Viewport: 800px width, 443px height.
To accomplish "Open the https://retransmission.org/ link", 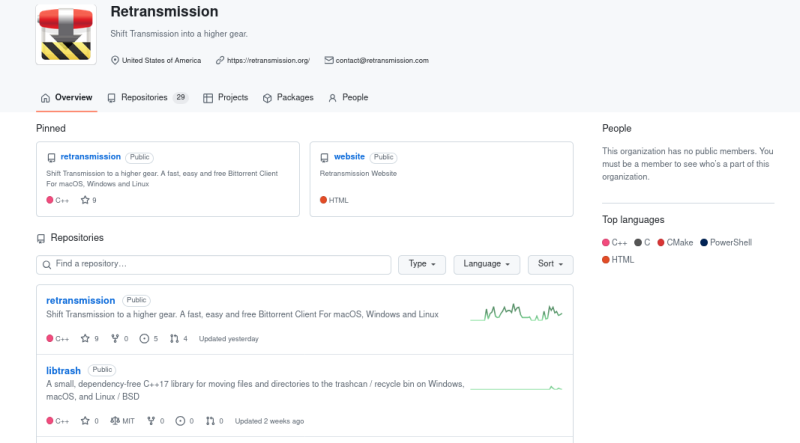I will pos(268,60).
